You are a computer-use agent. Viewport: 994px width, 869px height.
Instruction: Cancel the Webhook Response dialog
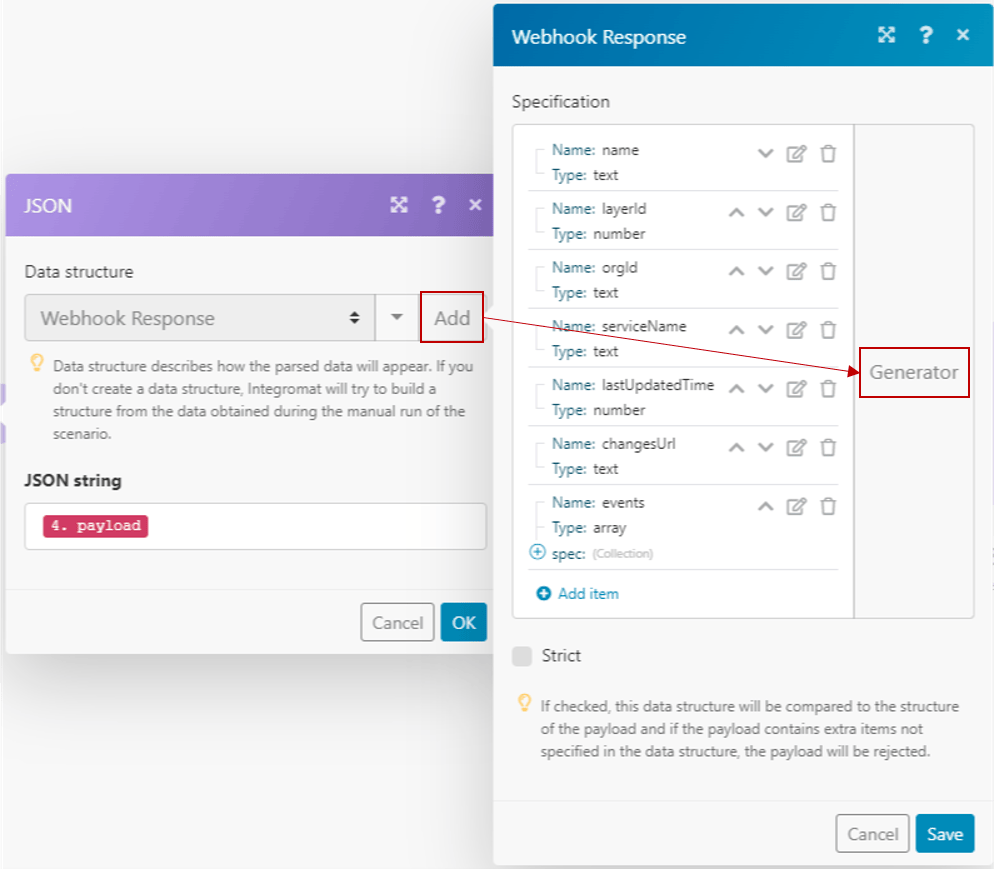coord(872,834)
